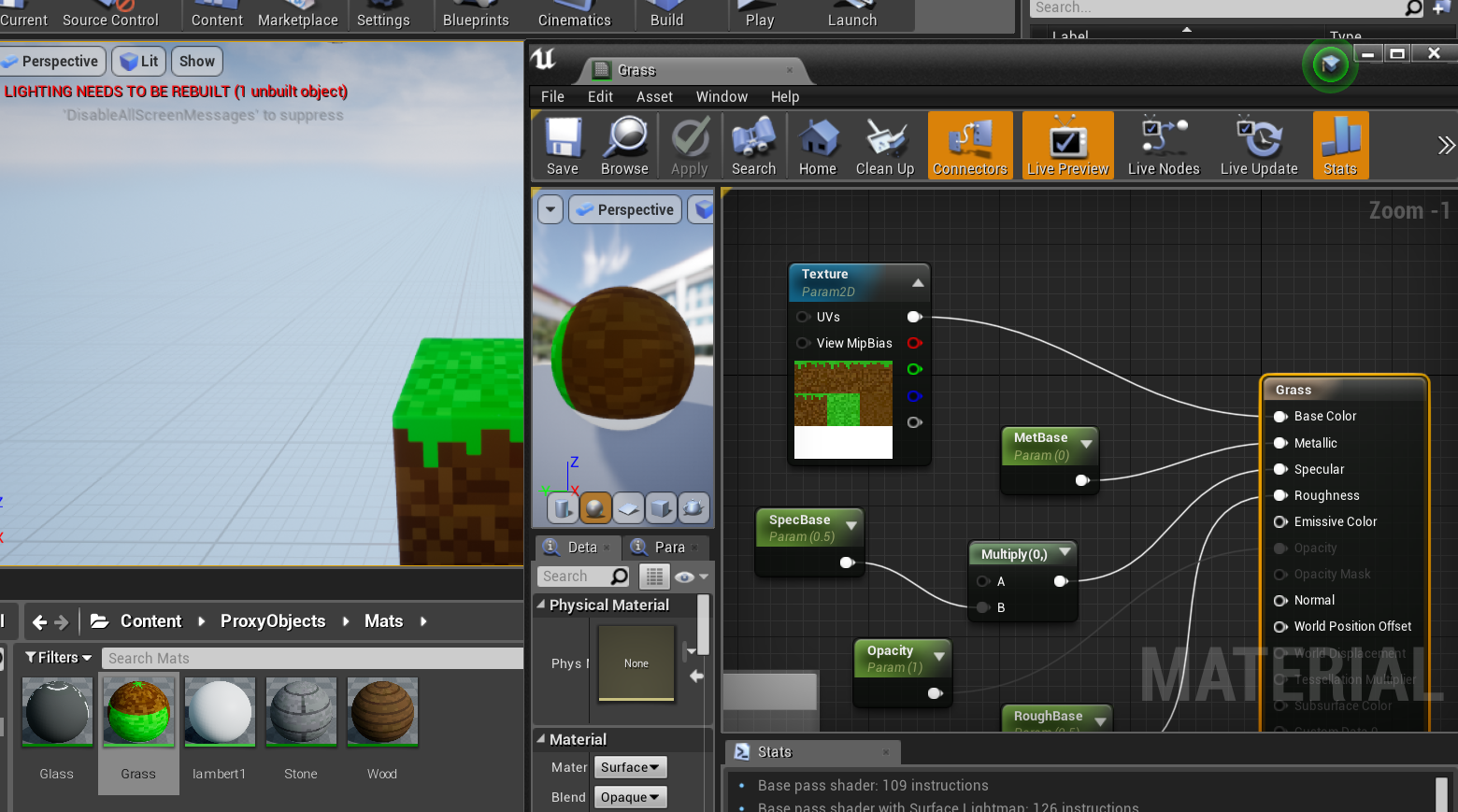
Task: Apply material changes
Action: tap(690, 146)
